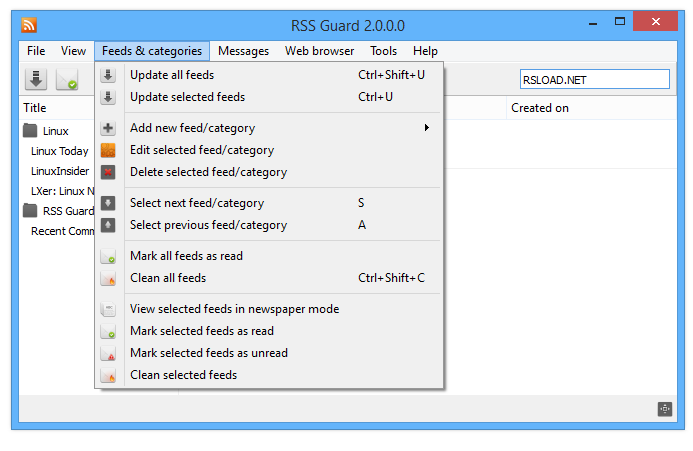This screenshot has height=451, width=693.
Task: Select the LinuxInsider feed
Action: click(60, 171)
